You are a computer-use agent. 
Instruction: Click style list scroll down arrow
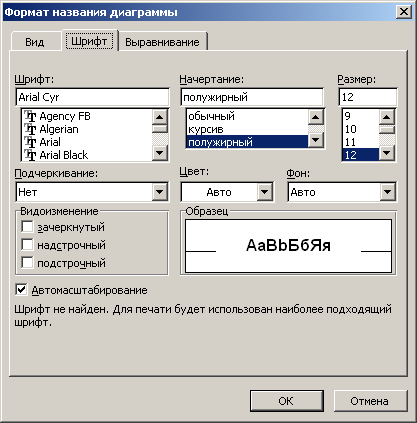pyautogui.click(x=316, y=140)
